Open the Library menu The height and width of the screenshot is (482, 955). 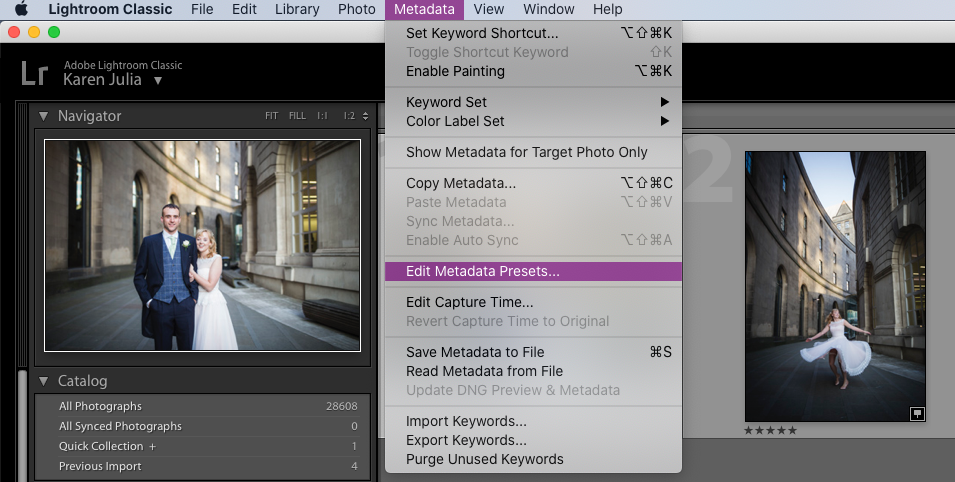pyautogui.click(x=297, y=9)
